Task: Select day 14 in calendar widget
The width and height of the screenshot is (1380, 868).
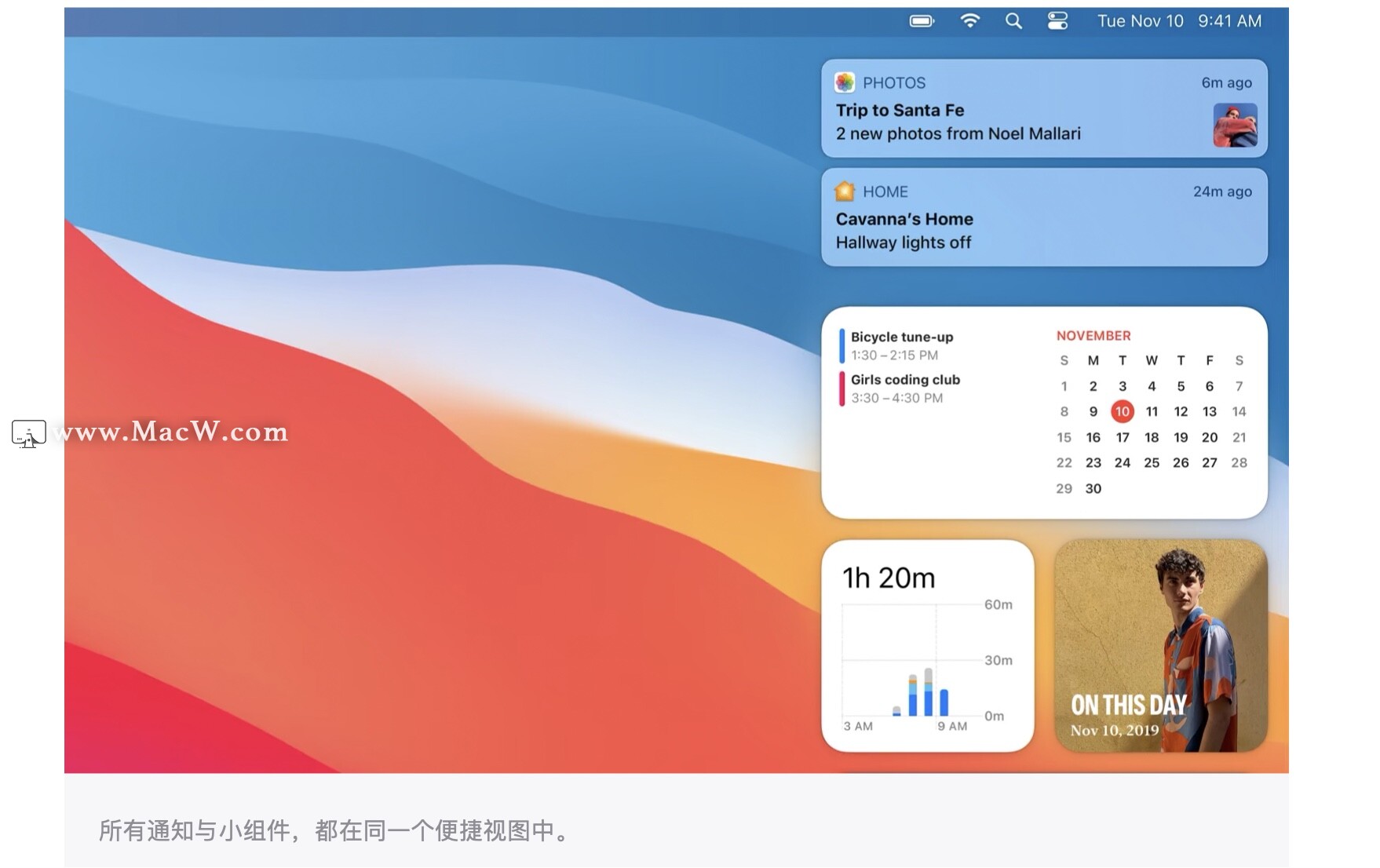Action: tap(1239, 411)
